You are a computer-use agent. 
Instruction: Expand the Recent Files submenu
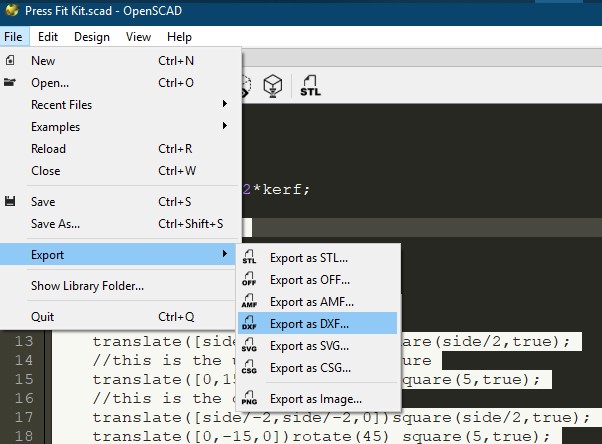tap(121, 104)
